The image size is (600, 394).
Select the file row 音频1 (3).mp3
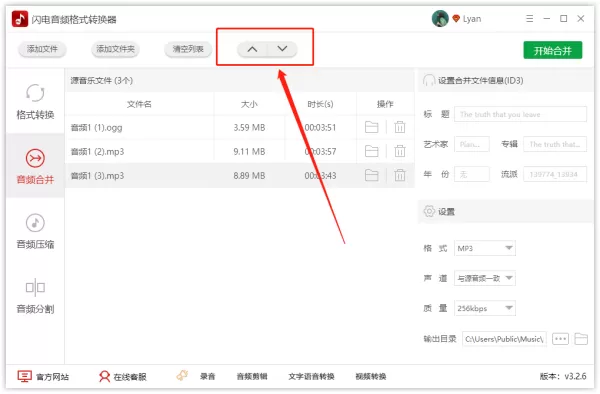click(240, 176)
